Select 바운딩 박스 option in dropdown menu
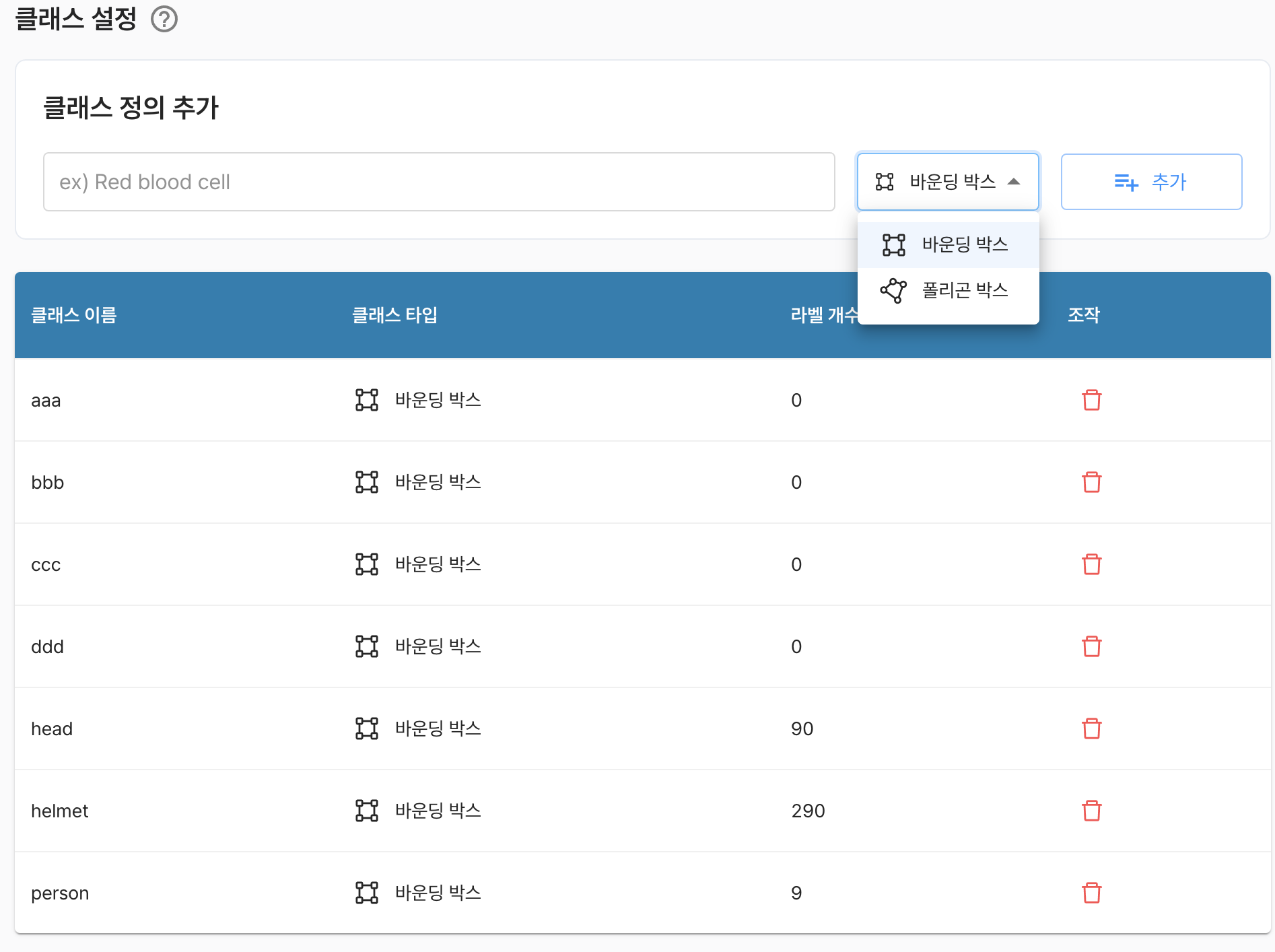This screenshot has height=952, width=1275. (x=948, y=244)
